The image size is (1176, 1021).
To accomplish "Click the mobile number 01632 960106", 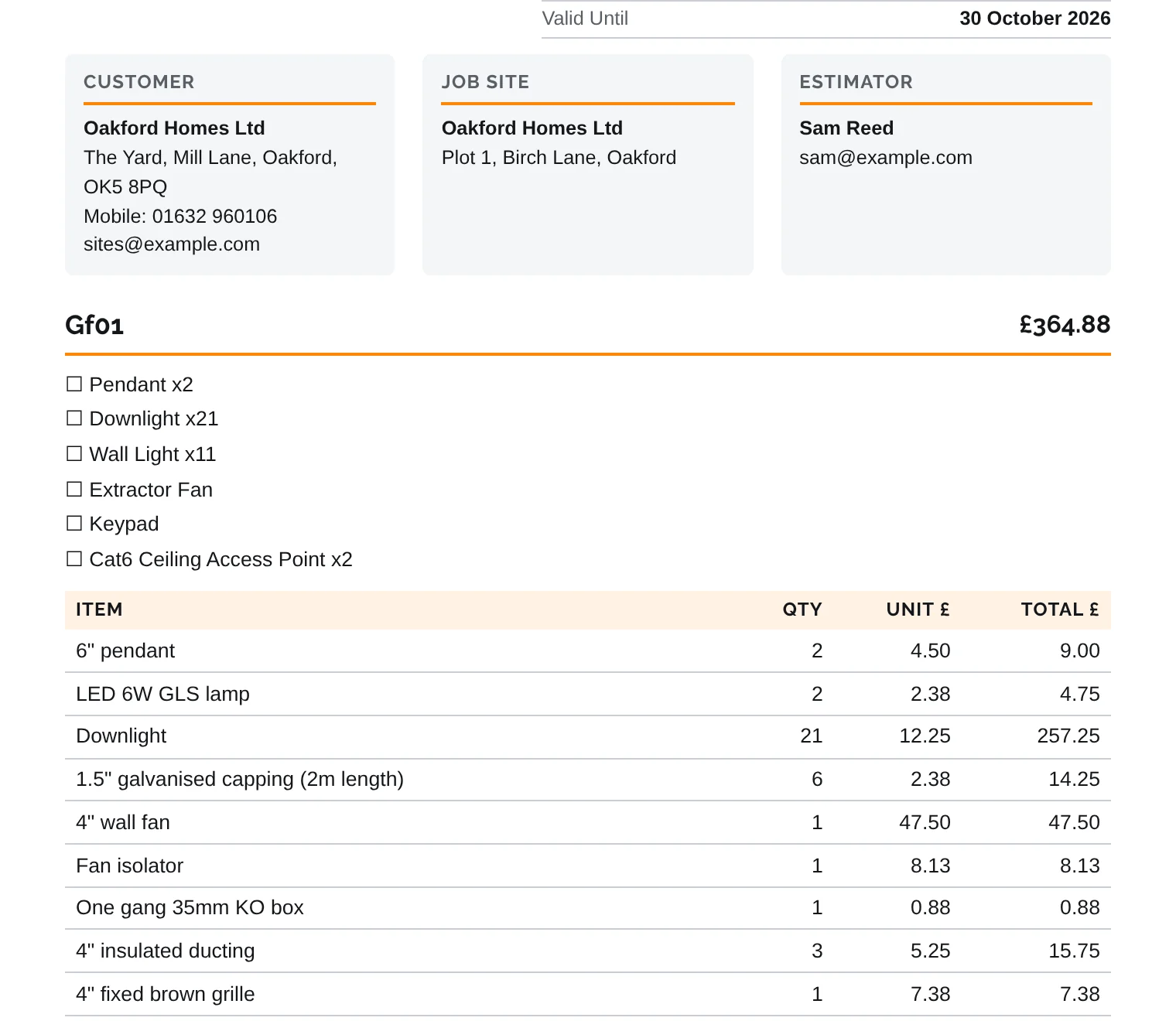I will (214, 217).
